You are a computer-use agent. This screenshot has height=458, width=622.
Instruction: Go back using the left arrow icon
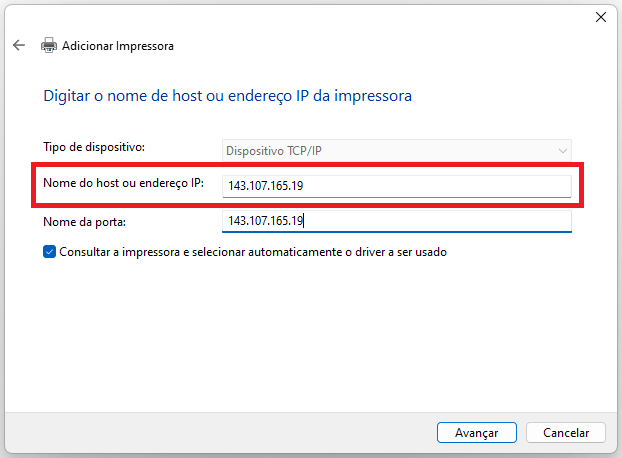coord(19,46)
